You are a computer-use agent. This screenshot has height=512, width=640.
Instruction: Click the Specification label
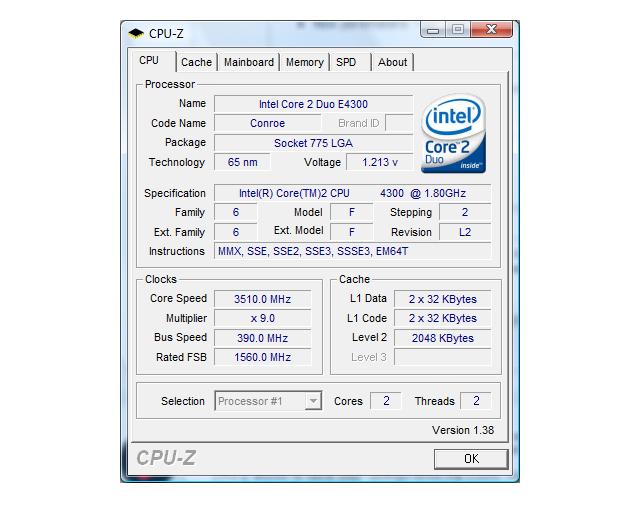tap(175, 193)
